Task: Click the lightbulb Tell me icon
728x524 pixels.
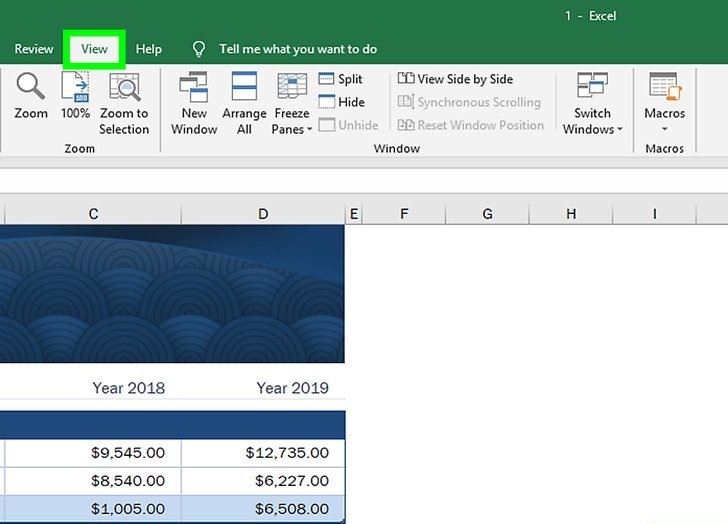Action: tap(199, 49)
